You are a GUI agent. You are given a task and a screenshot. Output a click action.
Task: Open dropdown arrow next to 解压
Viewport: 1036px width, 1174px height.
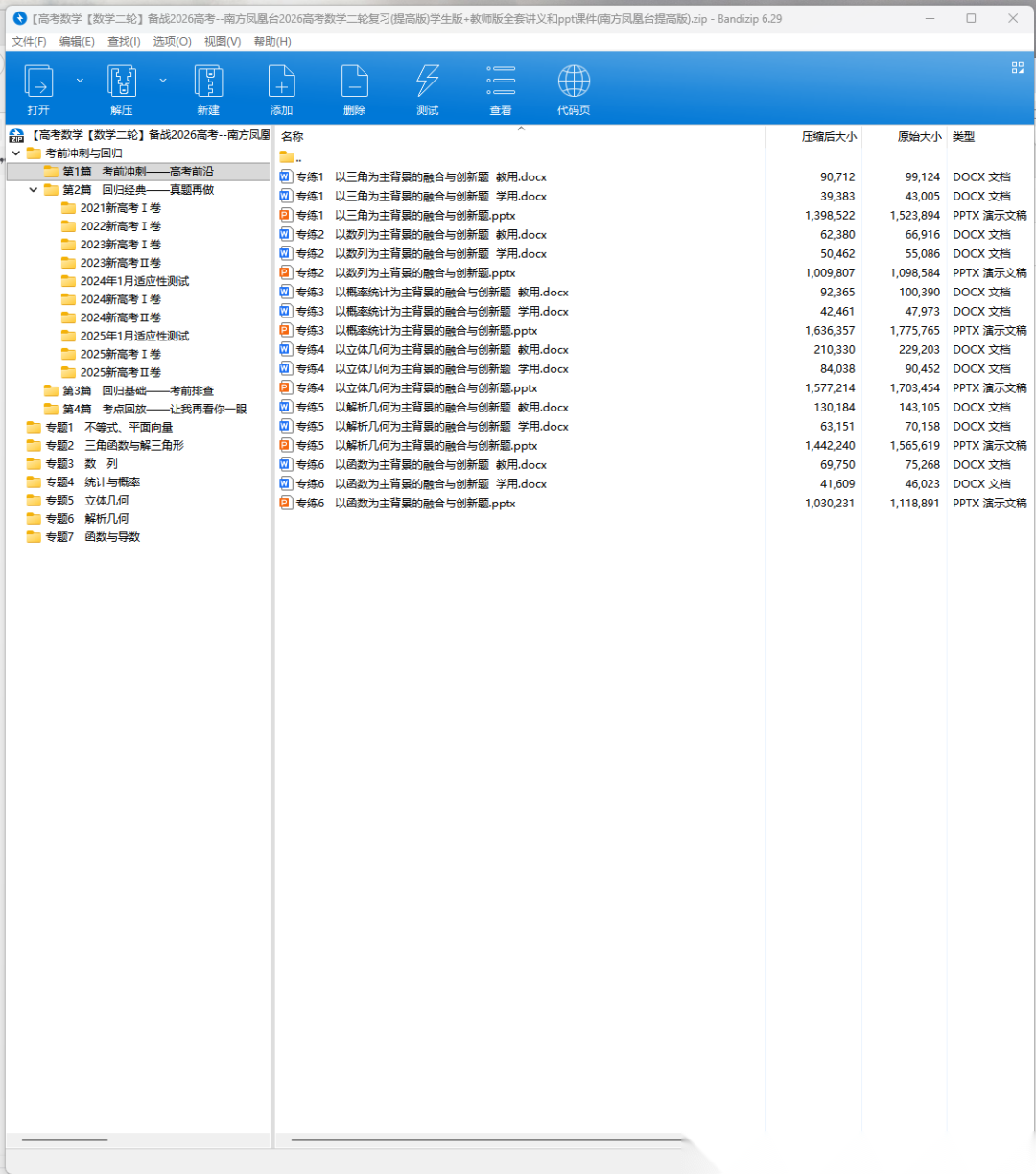coord(163,81)
